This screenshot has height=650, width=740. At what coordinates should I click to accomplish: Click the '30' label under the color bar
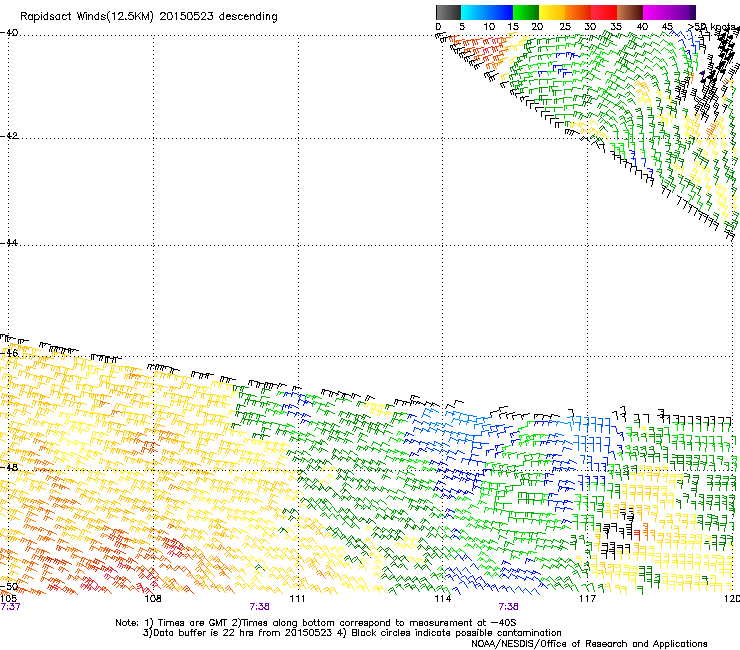[x=590, y=26]
